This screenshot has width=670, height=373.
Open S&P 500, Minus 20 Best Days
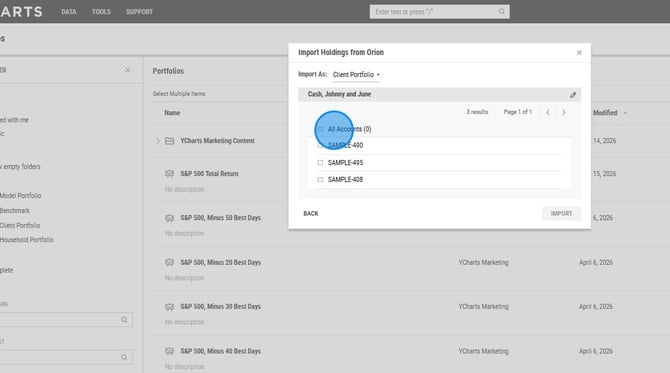coord(220,262)
